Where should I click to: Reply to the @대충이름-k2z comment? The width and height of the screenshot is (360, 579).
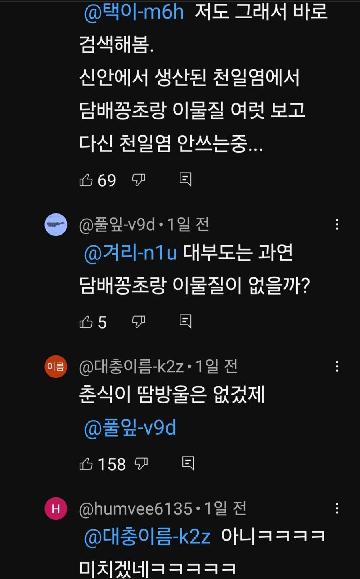(x=188, y=463)
